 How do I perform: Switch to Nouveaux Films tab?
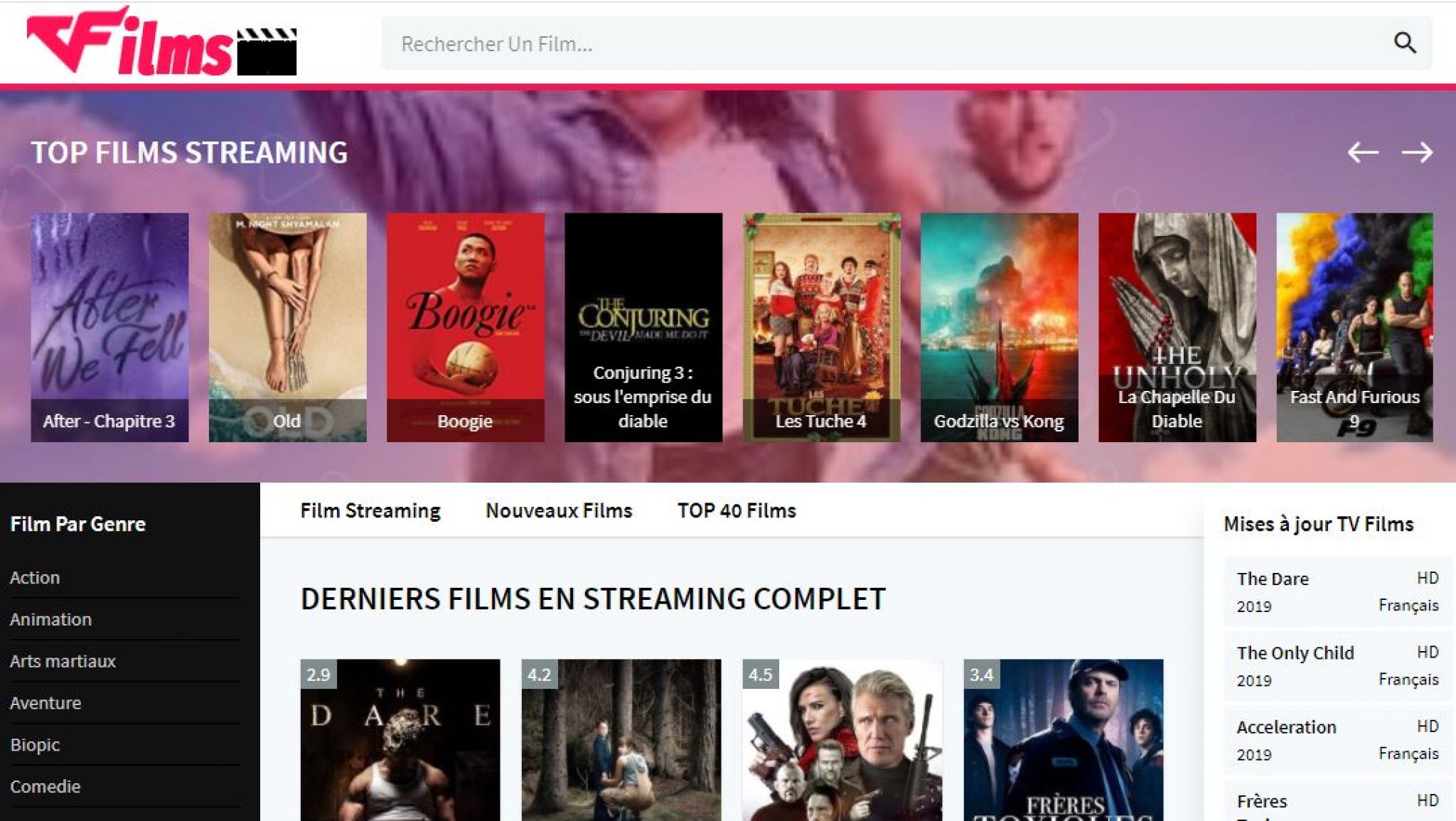[558, 510]
